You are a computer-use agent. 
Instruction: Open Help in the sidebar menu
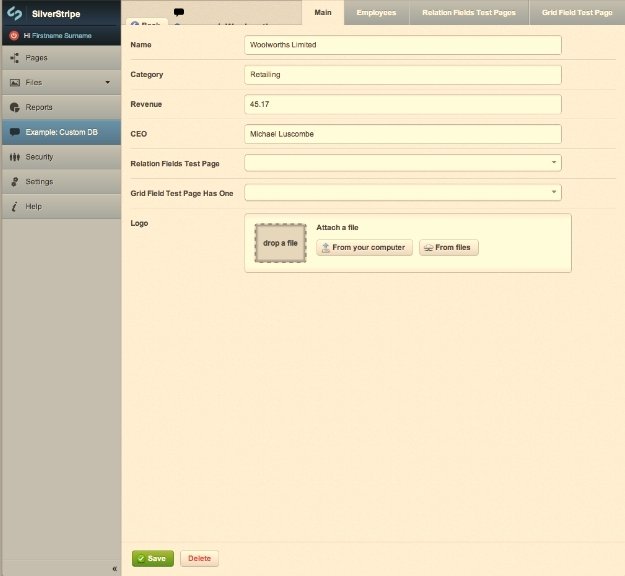(x=61, y=206)
